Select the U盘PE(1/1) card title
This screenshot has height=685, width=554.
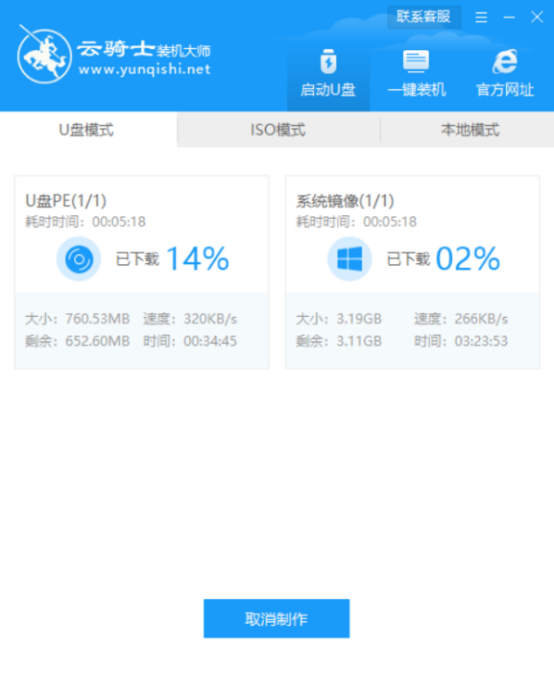[x=66, y=201]
